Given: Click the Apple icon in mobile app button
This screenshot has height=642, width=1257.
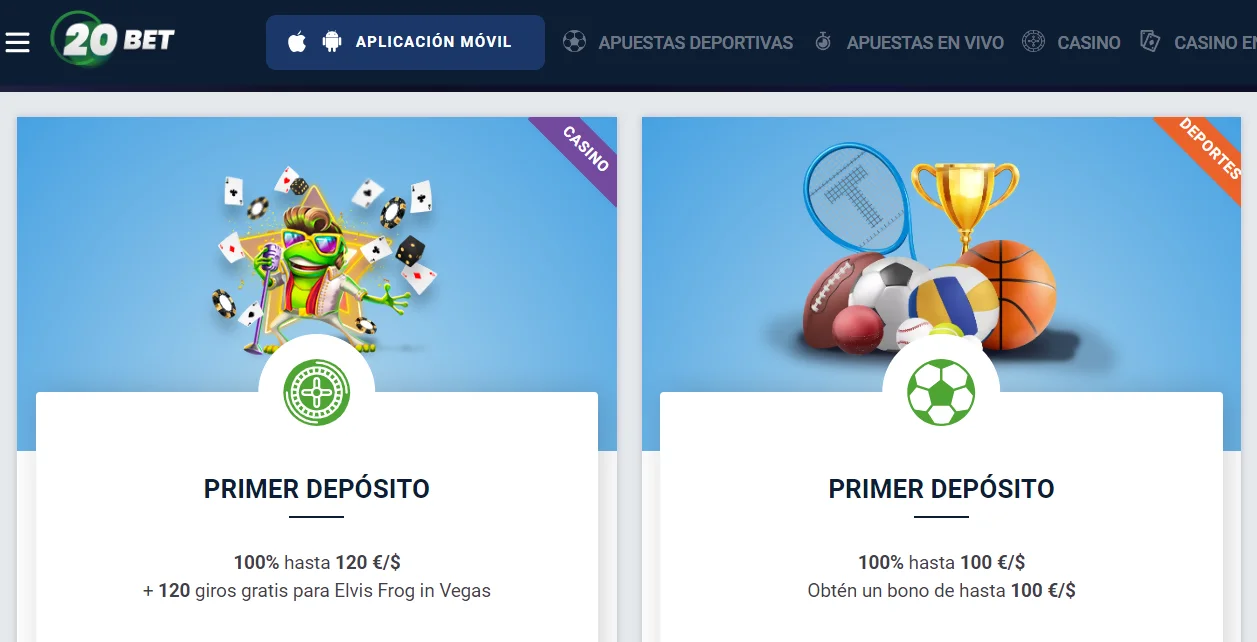Looking at the screenshot, I should tap(296, 42).
